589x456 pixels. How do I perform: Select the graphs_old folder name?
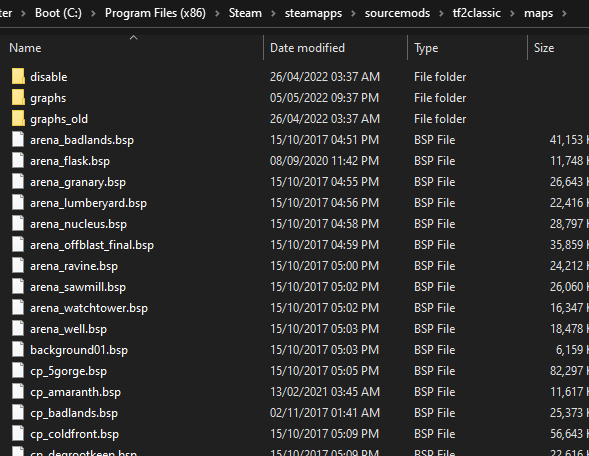[x=59, y=119]
